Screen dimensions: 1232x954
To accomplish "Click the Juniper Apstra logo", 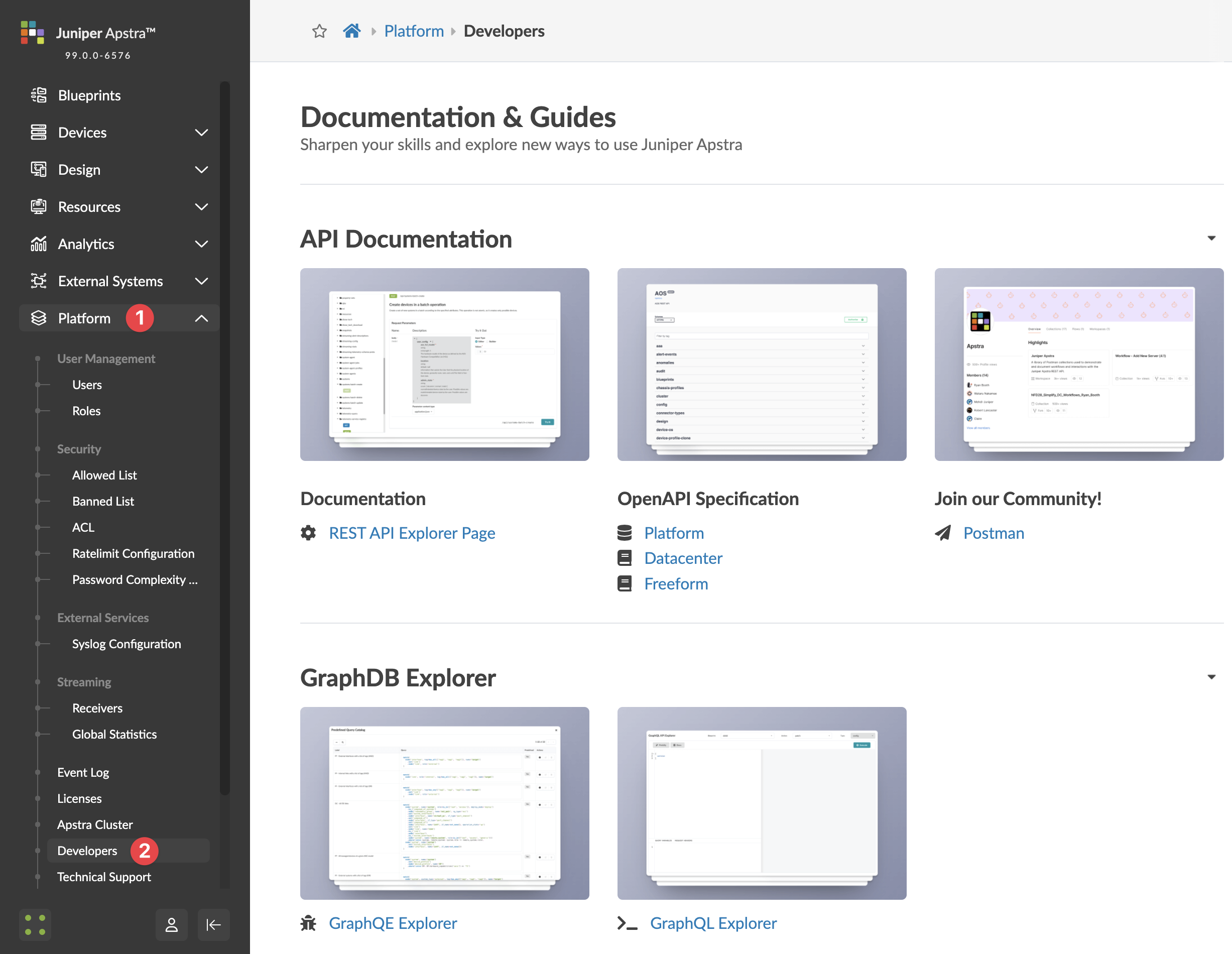I will 32,33.
